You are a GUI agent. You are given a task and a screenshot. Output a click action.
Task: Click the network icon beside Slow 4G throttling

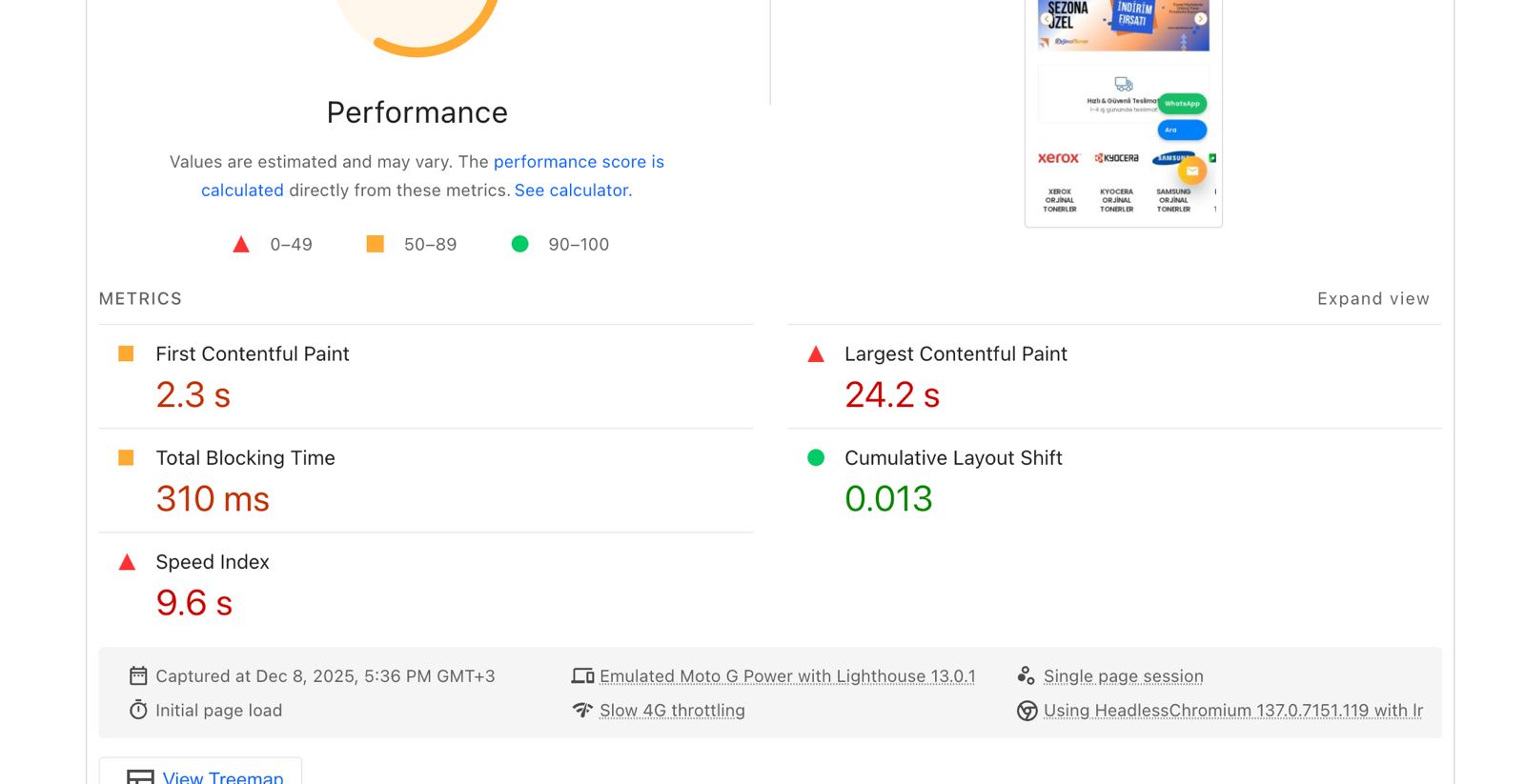tap(582, 710)
